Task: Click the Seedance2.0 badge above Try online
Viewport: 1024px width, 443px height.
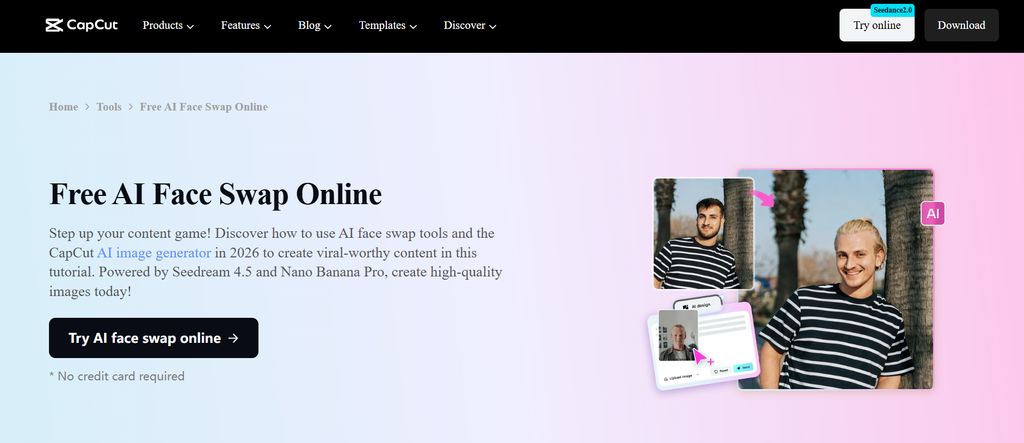Action: [x=892, y=10]
